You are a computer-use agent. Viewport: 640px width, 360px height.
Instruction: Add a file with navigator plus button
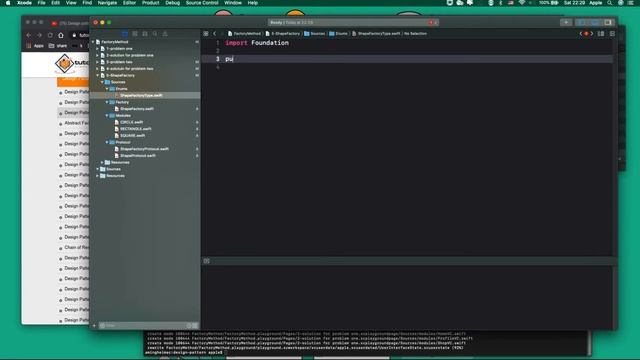click(94, 325)
